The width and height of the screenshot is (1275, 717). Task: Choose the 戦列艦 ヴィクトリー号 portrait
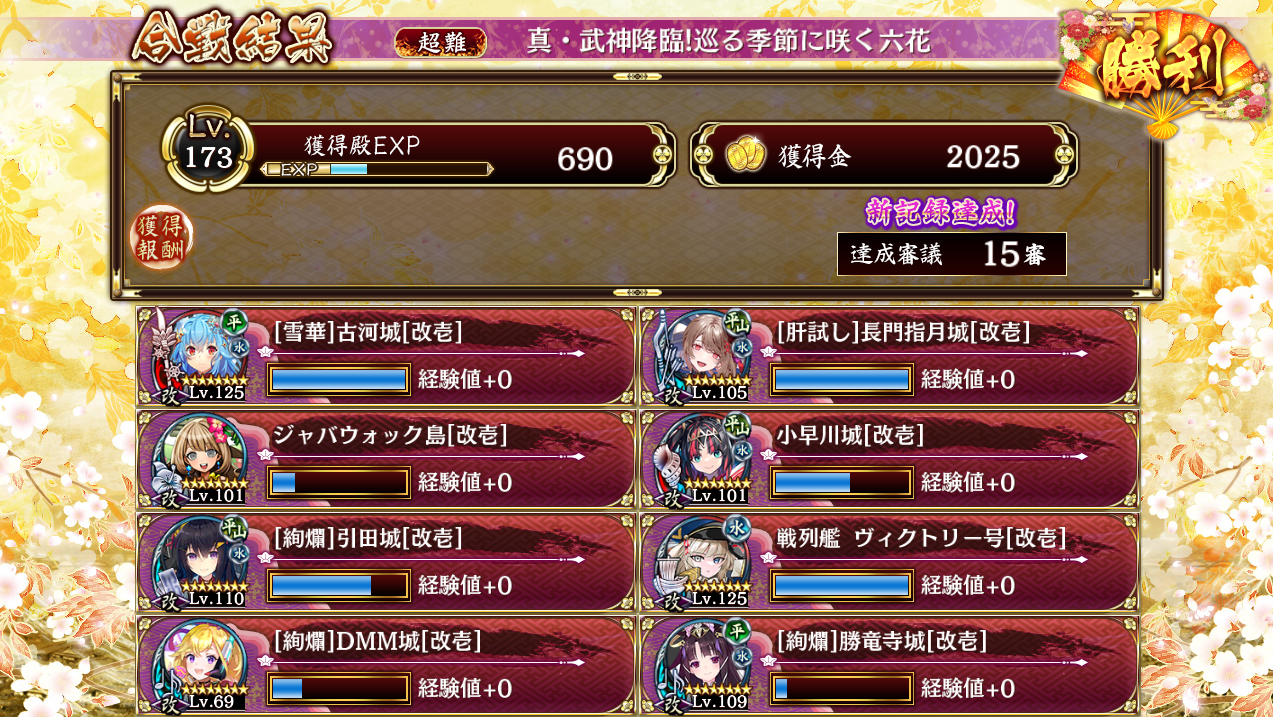[702, 561]
